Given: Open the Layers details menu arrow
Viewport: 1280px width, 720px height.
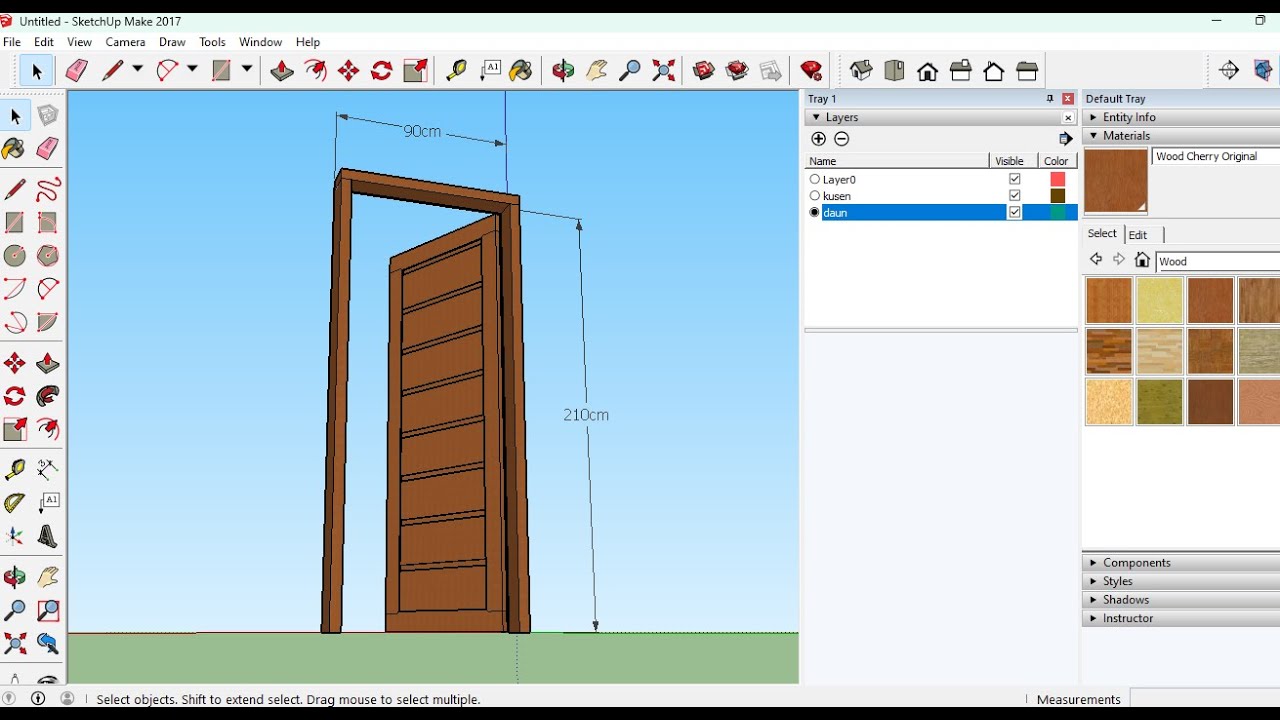Looking at the screenshot, I should pos(1065,139).
